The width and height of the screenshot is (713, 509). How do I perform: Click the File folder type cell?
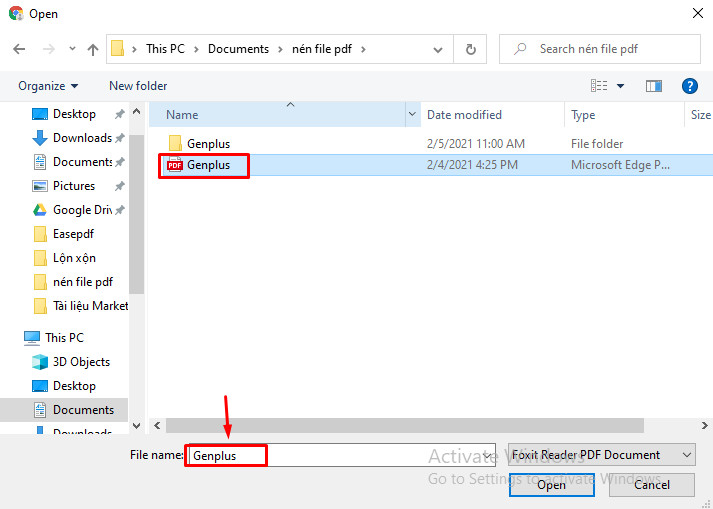(x=597, y=144)
